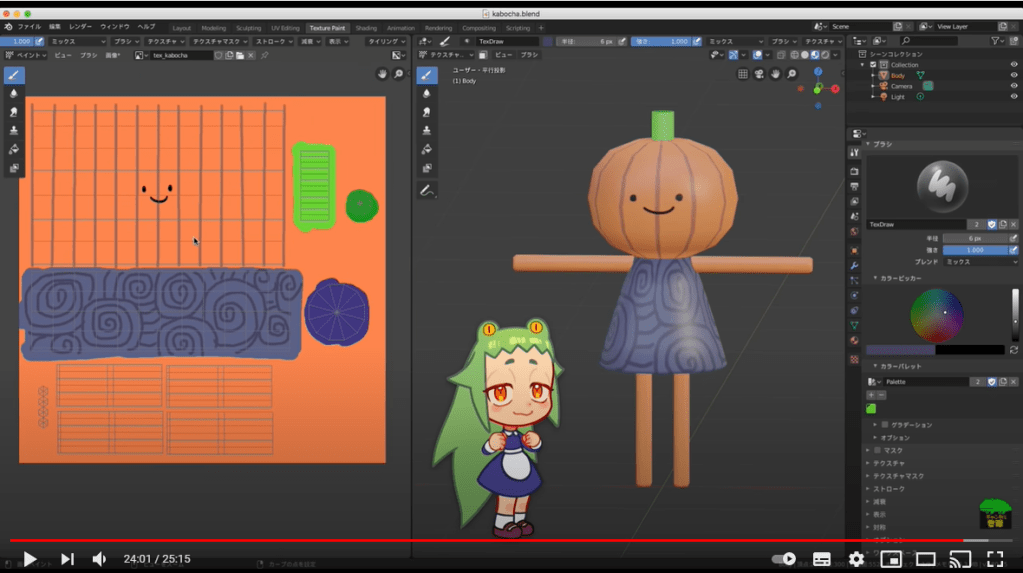The image size is (1023, 573).
Task: Select the Draw brush tool in image editor
Action: coord(14,75)
